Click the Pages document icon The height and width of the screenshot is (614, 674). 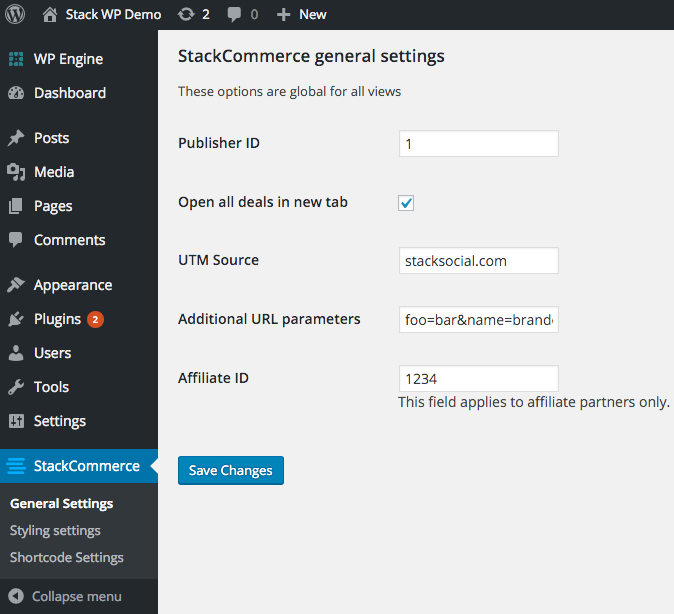15,206
